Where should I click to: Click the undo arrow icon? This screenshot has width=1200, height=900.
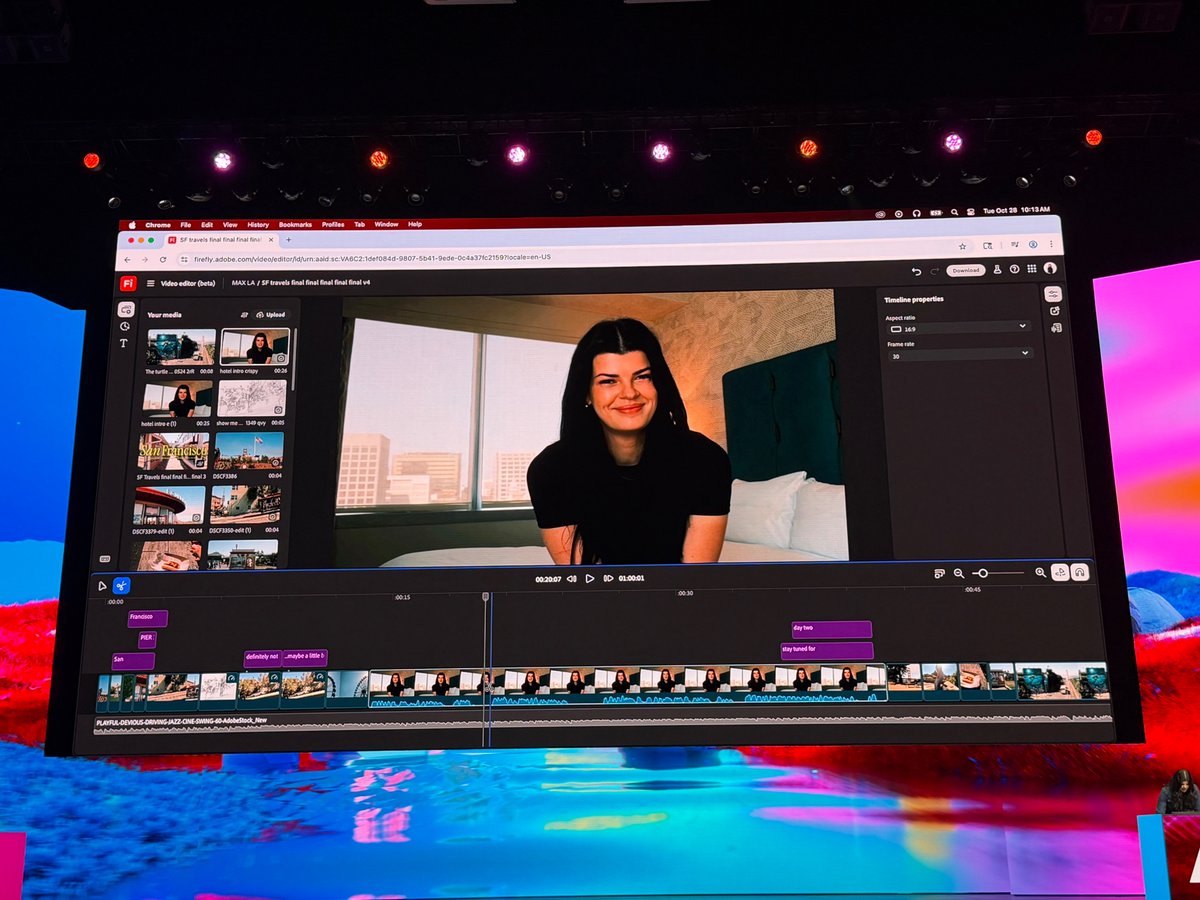click(916, 271)
